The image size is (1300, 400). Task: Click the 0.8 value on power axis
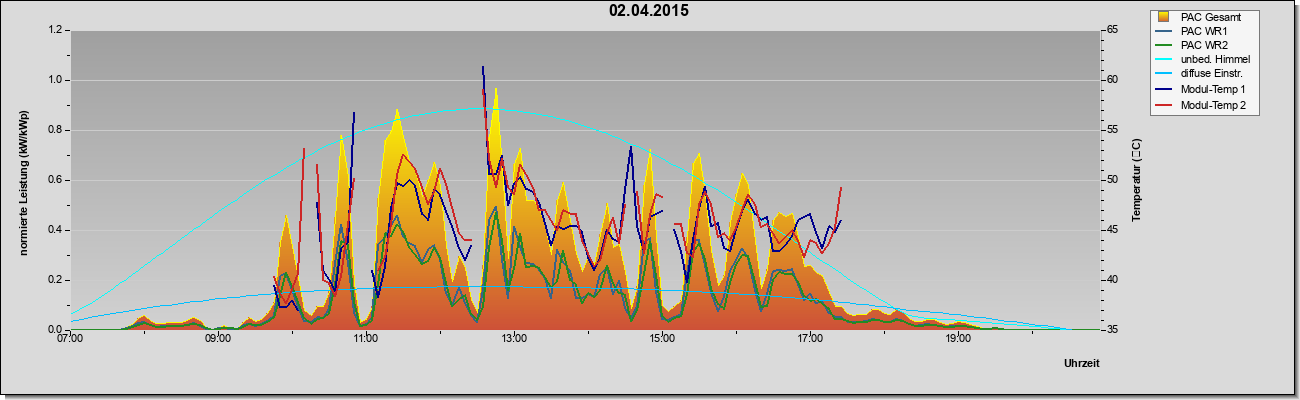(x=56, y=130)
